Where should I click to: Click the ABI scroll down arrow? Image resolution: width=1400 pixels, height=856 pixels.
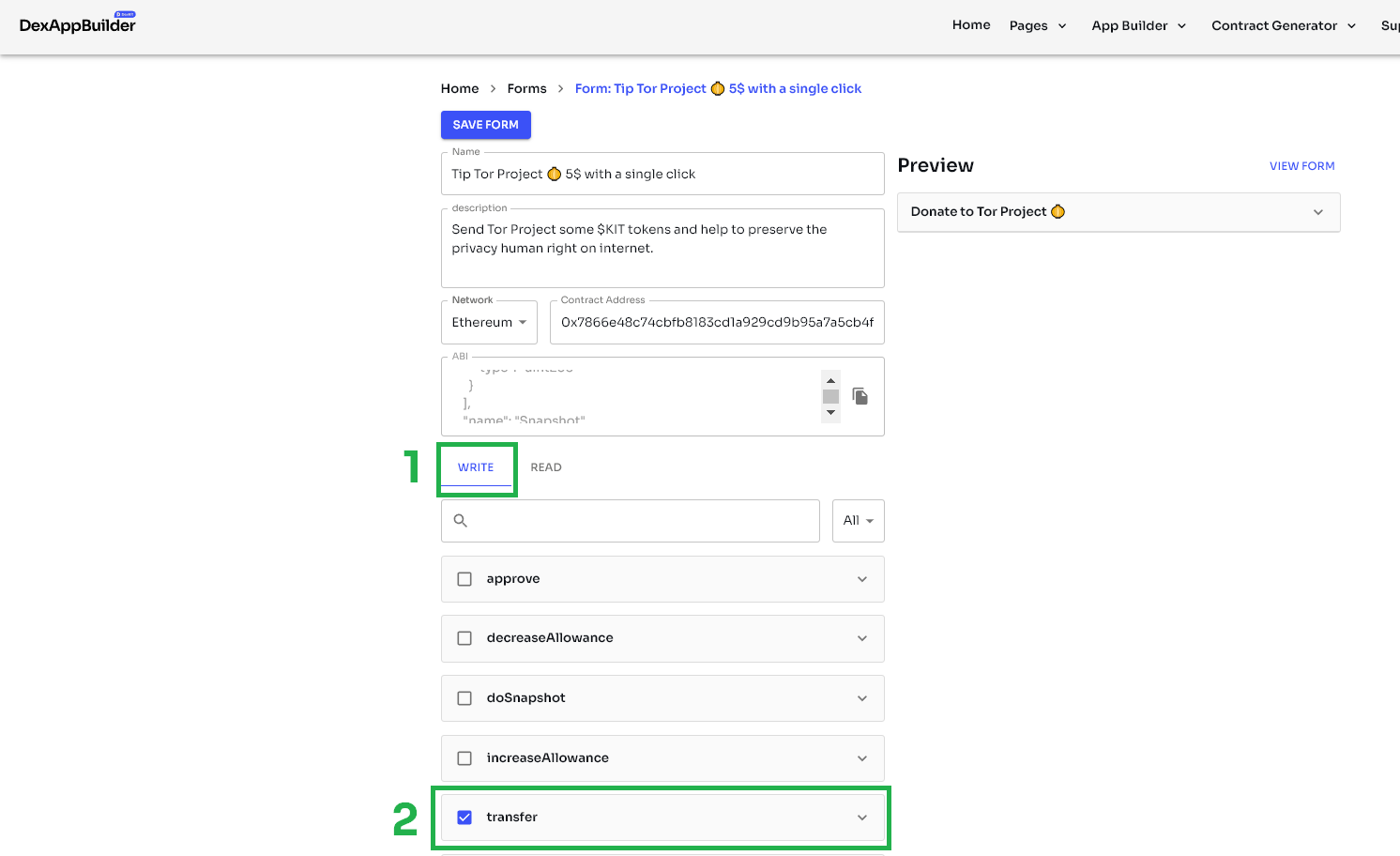tap(830, 413)
